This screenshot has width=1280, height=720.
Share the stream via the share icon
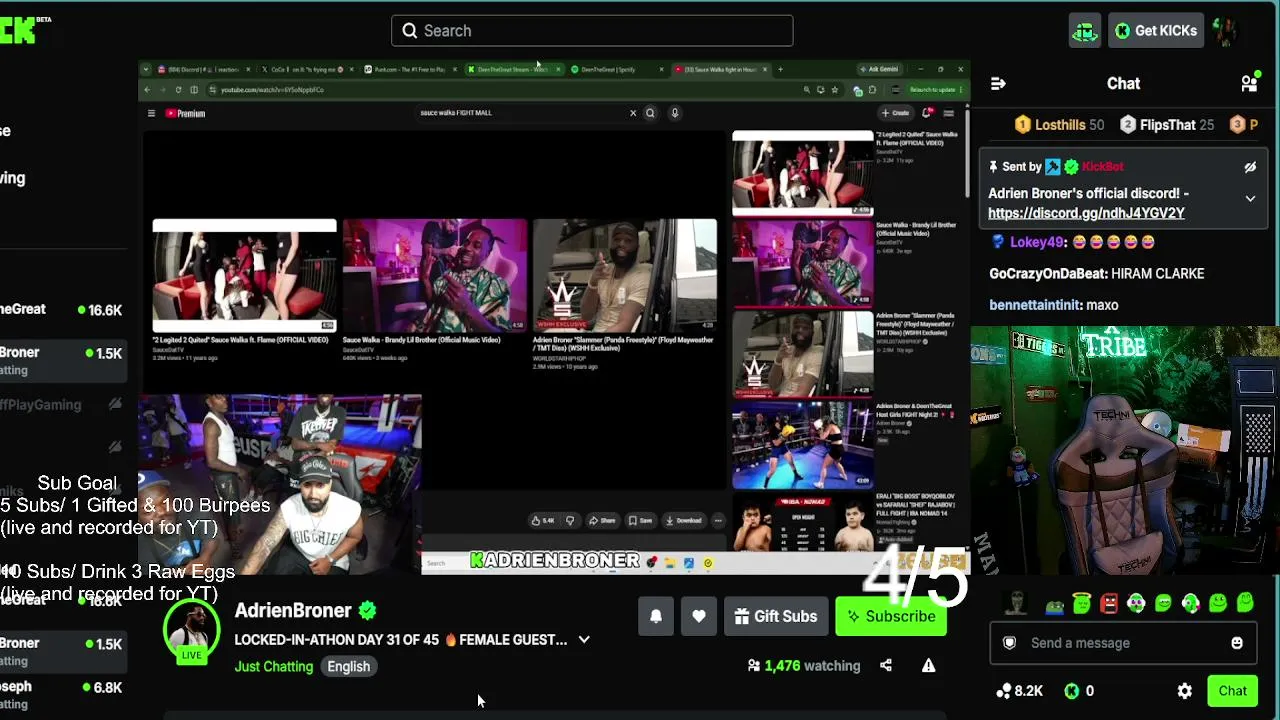(886, 666)
